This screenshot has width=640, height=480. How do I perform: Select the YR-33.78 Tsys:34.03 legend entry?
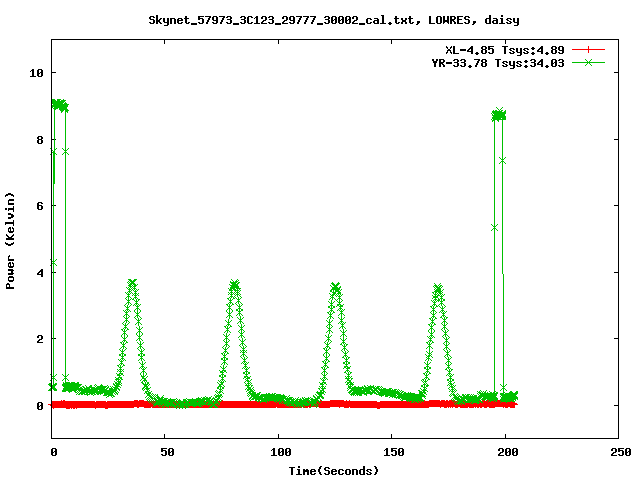(498, 63)
